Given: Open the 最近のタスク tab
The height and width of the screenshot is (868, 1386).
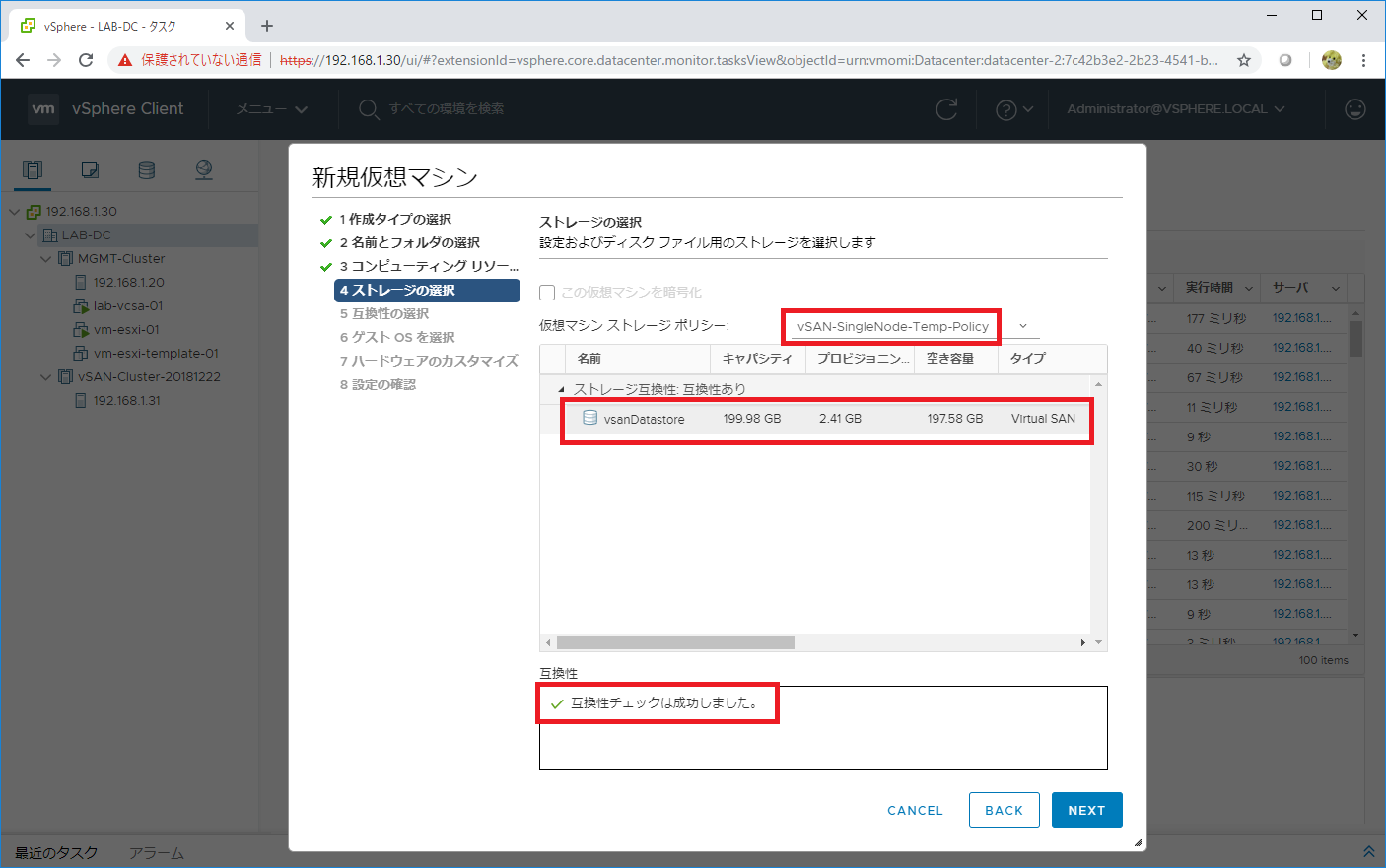Looking at the screenshot, I should tap(56, 852).
